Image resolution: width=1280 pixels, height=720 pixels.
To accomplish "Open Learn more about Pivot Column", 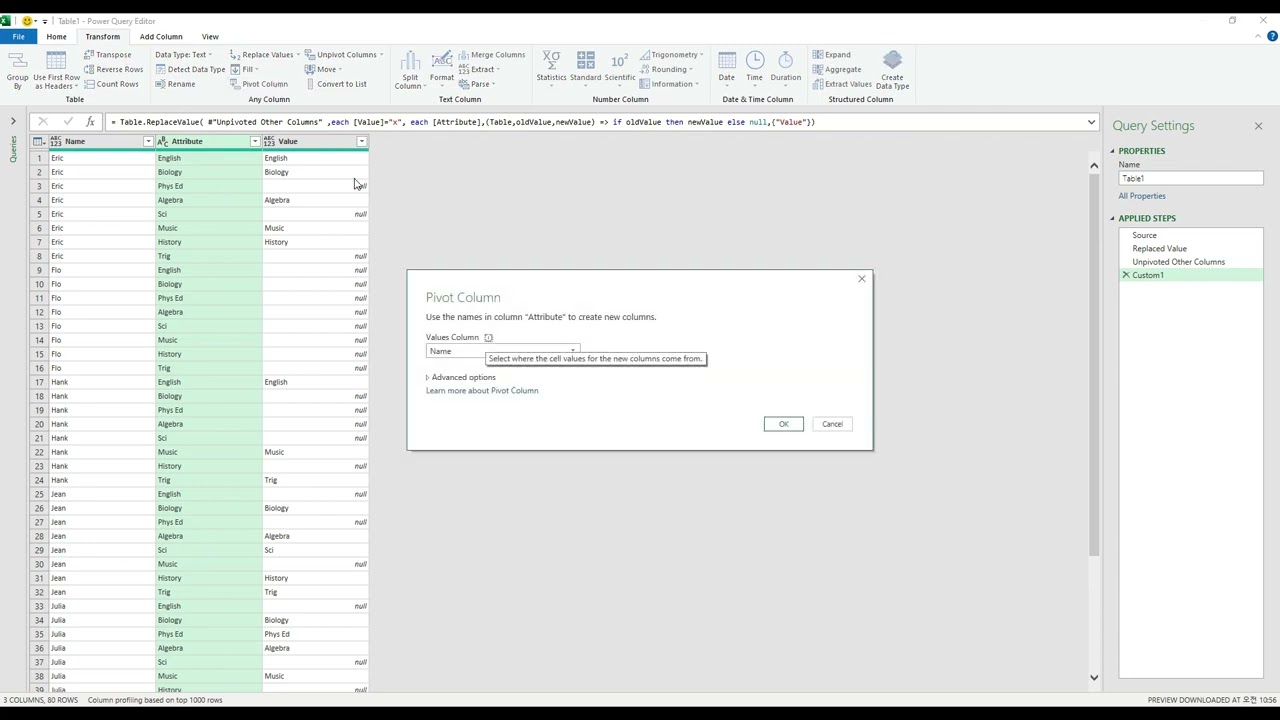I will (482, 391).
